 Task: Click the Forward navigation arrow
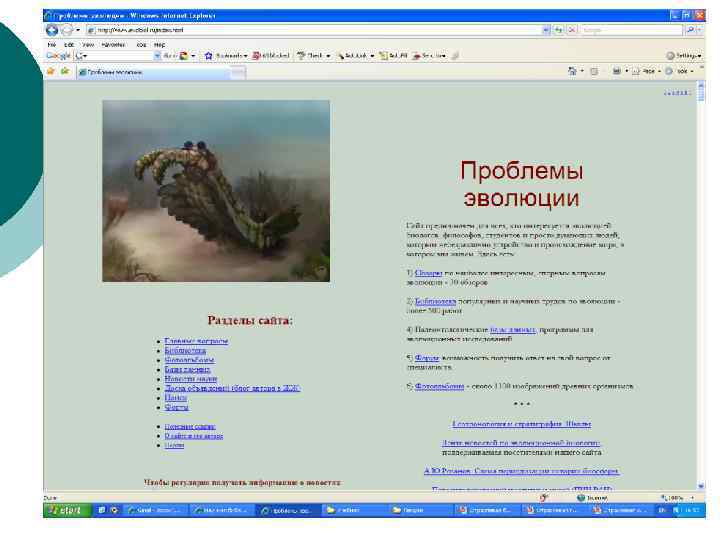point(67,30)
